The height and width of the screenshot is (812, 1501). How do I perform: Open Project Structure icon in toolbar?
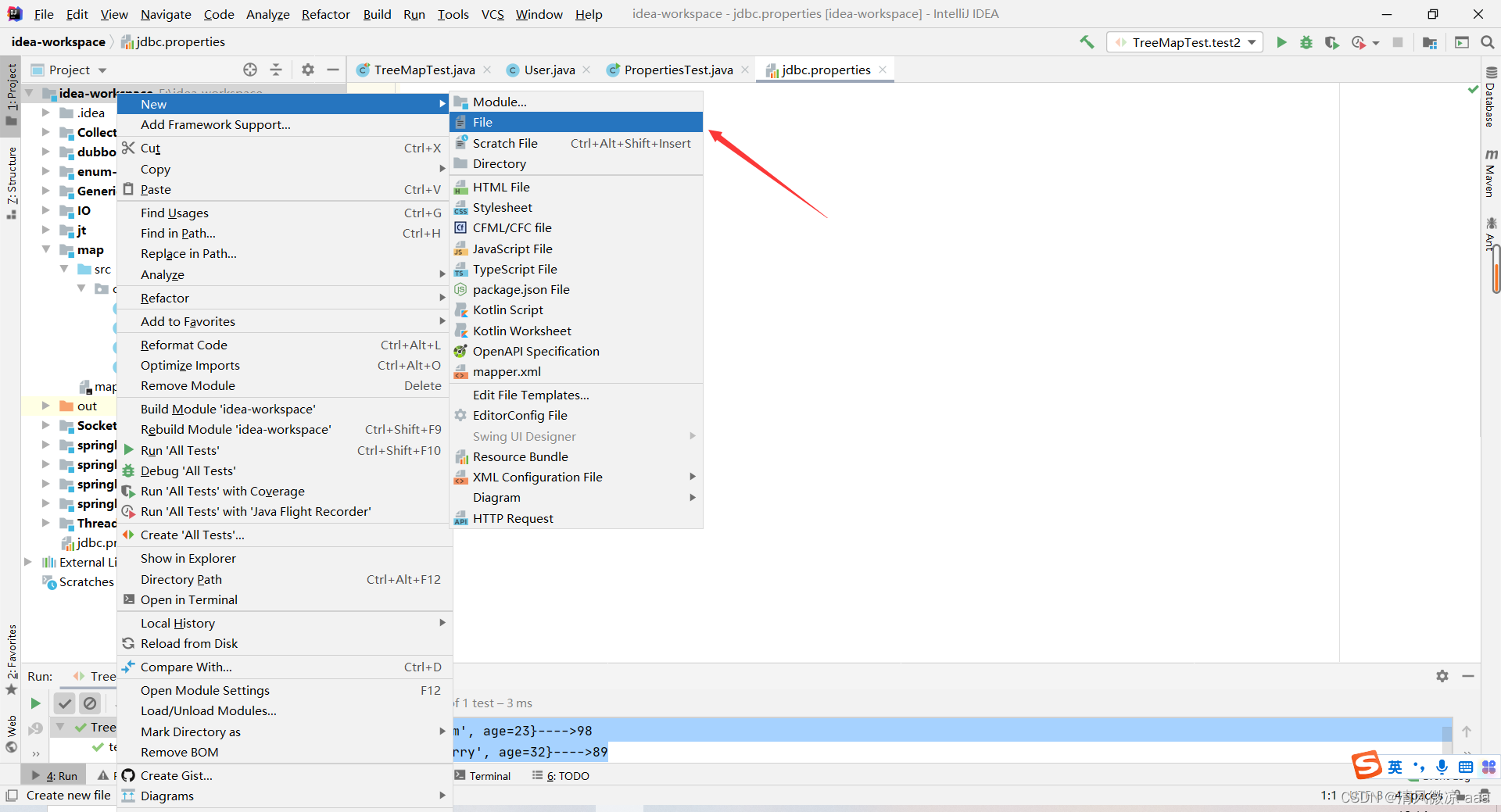click(x=1430, y=42)
